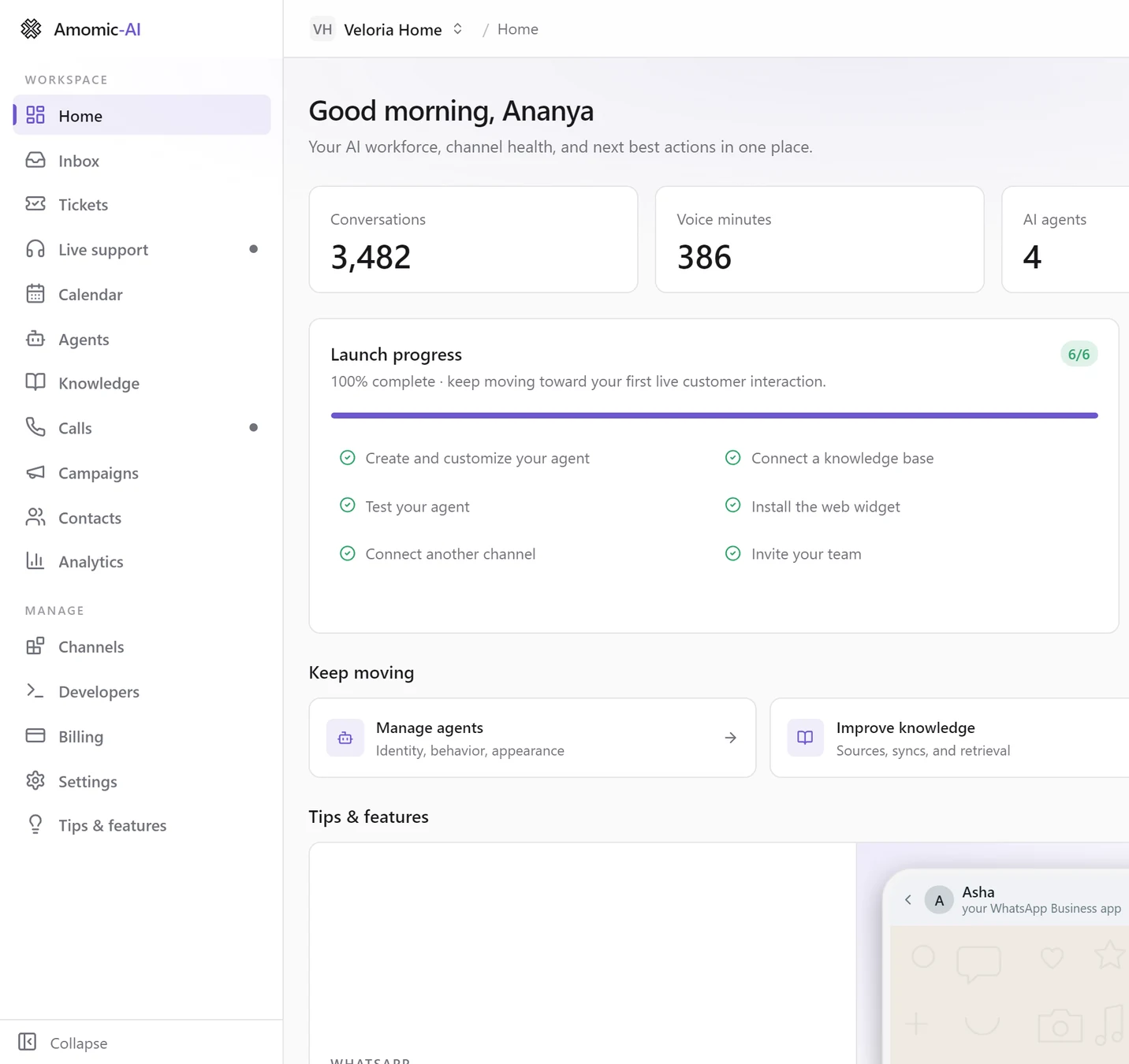
Task: Open Developers terminal icon
Action: pyautogui.click(x=35, y=691)
